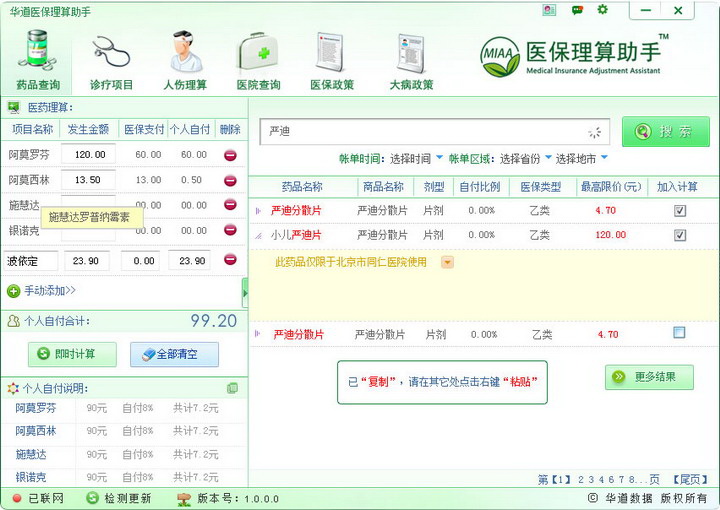Viewport: 720px width, 510px height.
Task: Open the chat feedback bubble icon
Action: coord(577,10)
